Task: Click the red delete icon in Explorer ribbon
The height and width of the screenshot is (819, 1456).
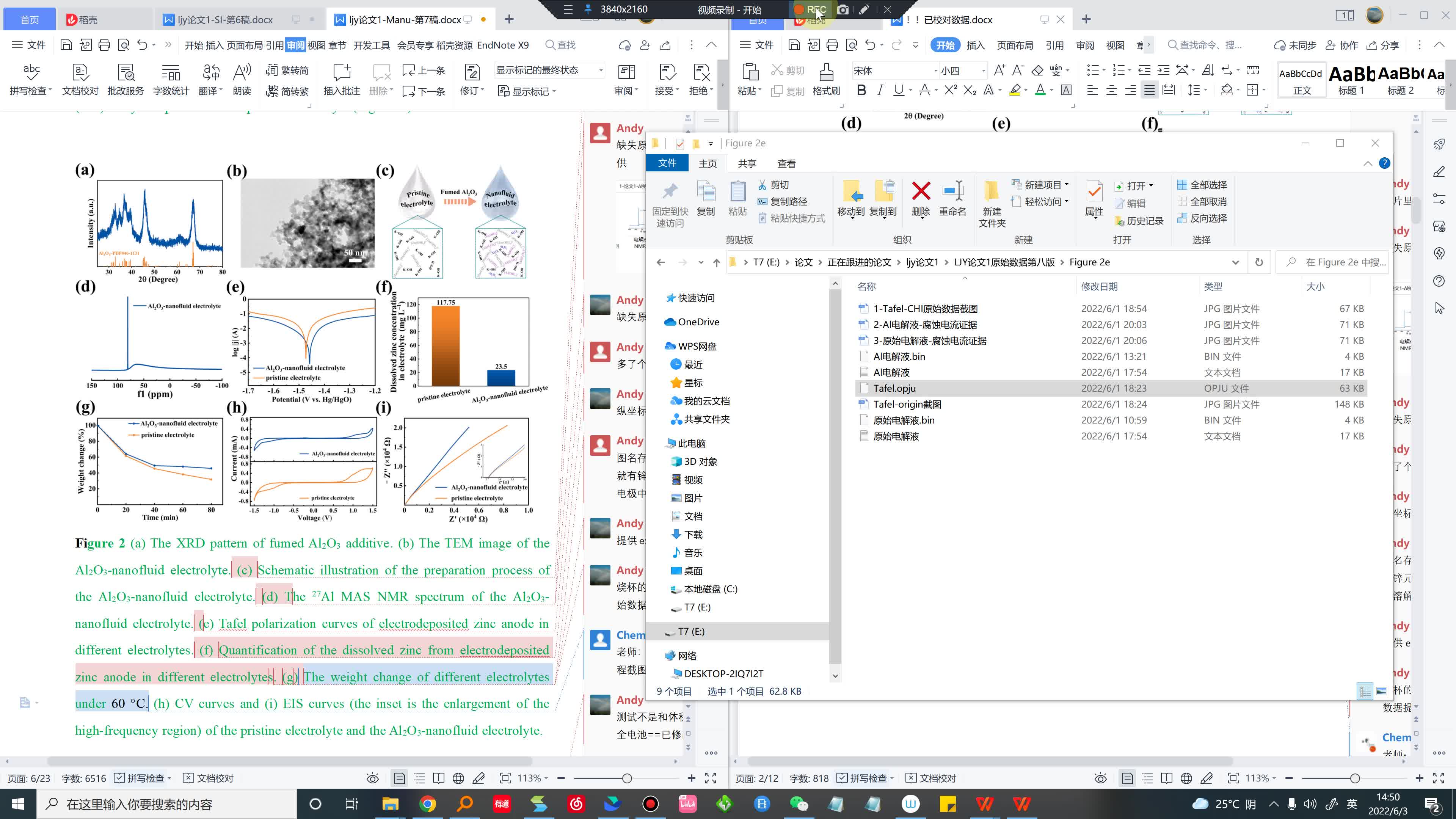Action: [921, 191]
